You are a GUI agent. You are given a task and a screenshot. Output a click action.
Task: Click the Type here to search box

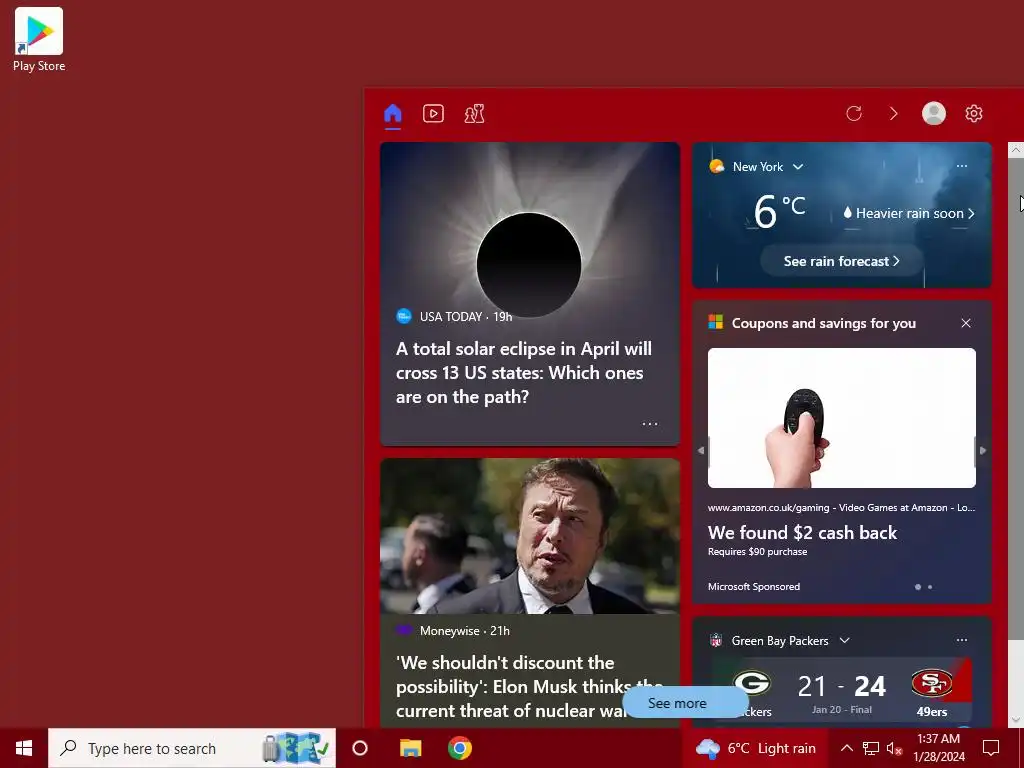coord(192,748)
